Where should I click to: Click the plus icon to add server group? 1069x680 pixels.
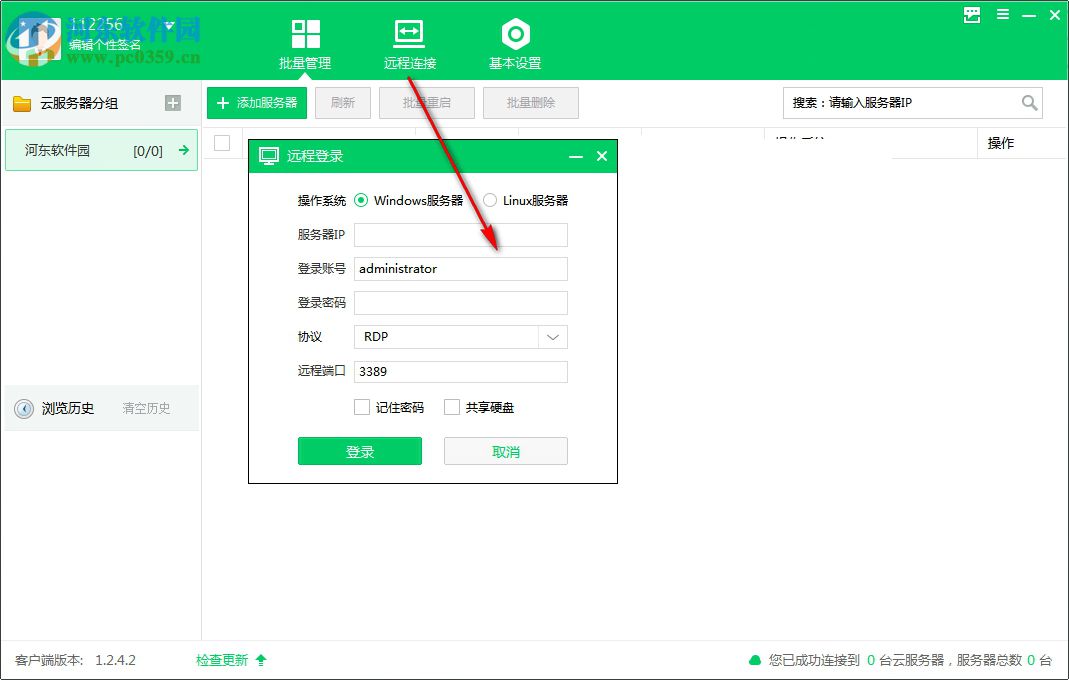tap(172, 102)
